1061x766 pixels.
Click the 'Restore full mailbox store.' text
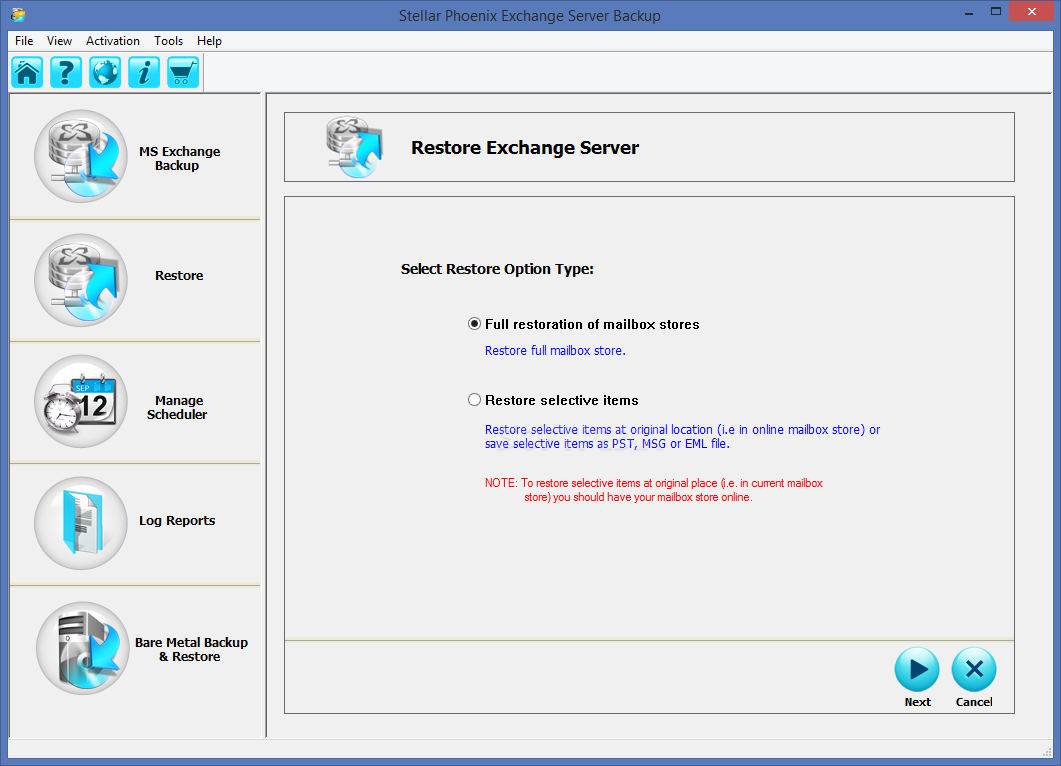coord(555,351)
